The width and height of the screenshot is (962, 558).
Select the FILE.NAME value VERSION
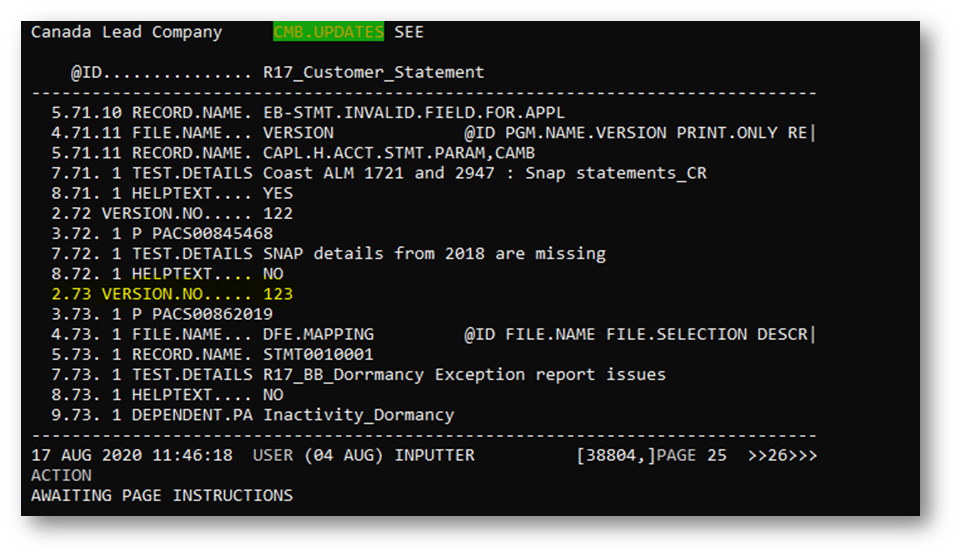click(x=298, y=132)
